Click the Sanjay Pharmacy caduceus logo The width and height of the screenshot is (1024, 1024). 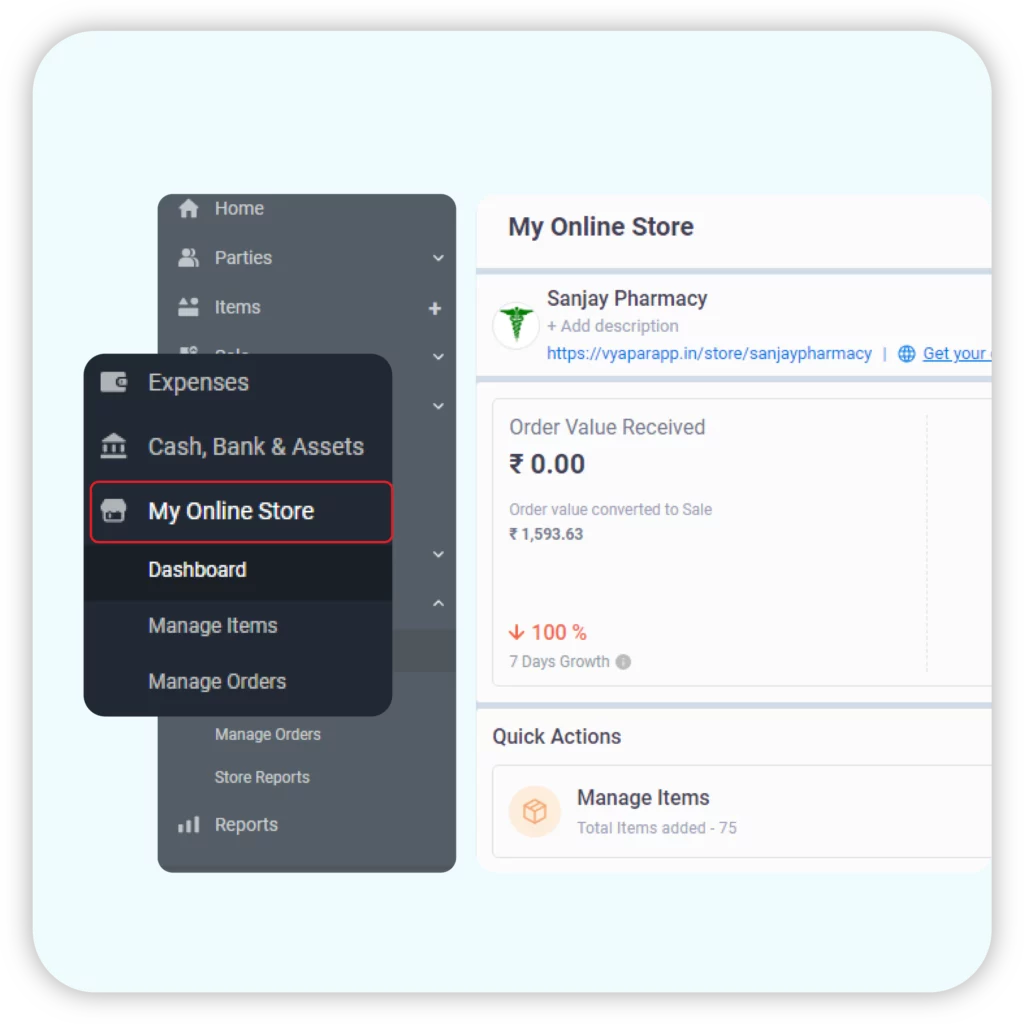pyautogui.click(x=514, y=322)
